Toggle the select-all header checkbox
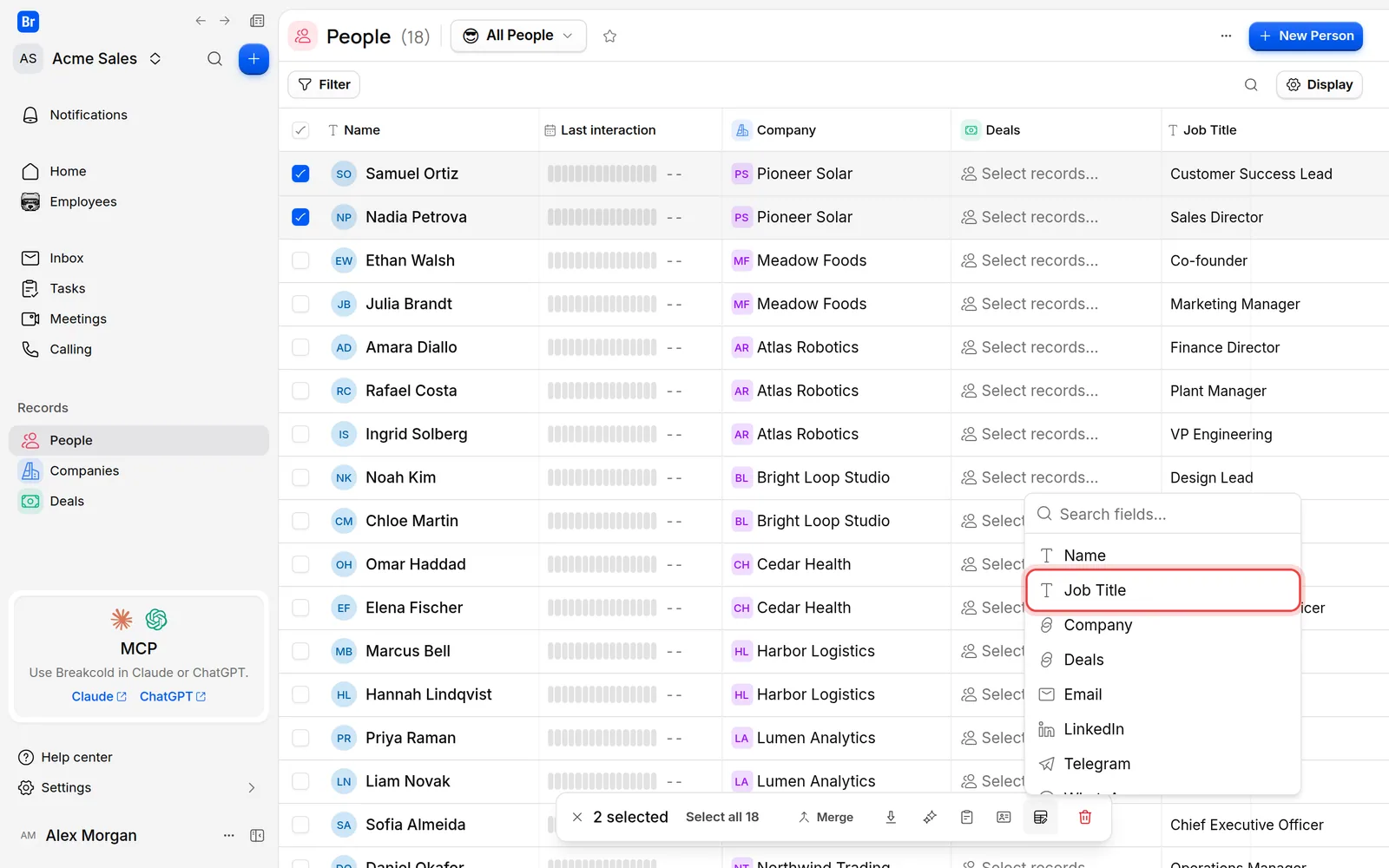 (x=300, y=130)
